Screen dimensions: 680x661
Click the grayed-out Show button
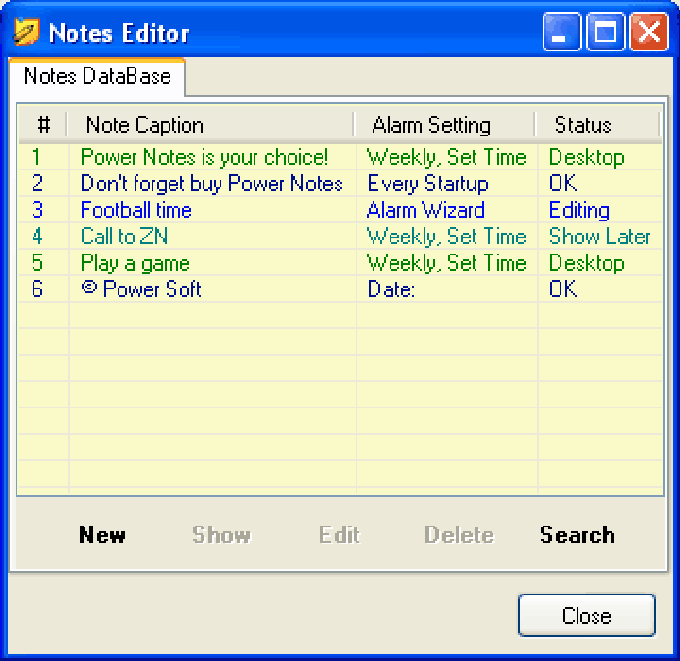(221, 535)
